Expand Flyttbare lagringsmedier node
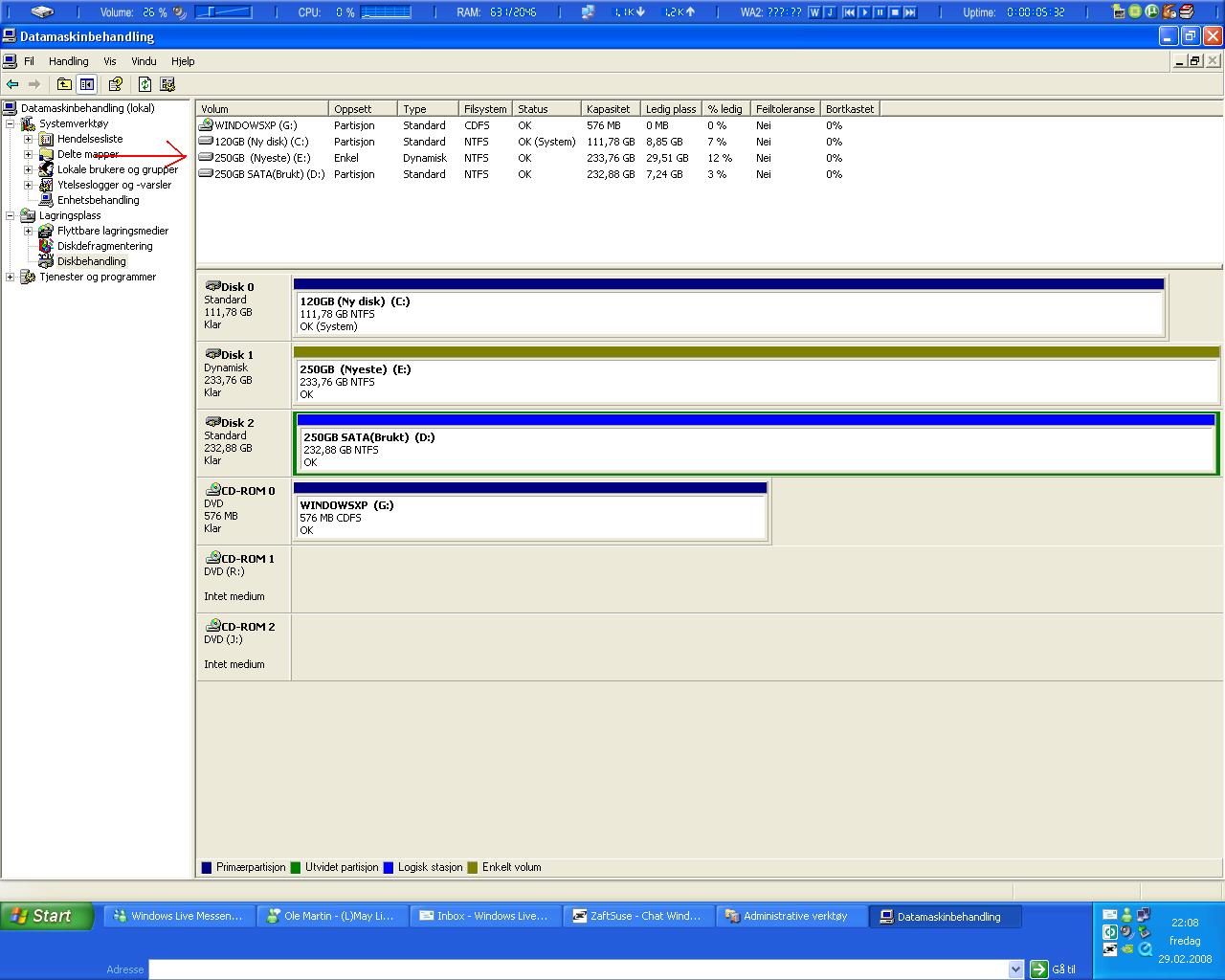The height and width of the screenshot is (980, 1225). tap(29, 231)
